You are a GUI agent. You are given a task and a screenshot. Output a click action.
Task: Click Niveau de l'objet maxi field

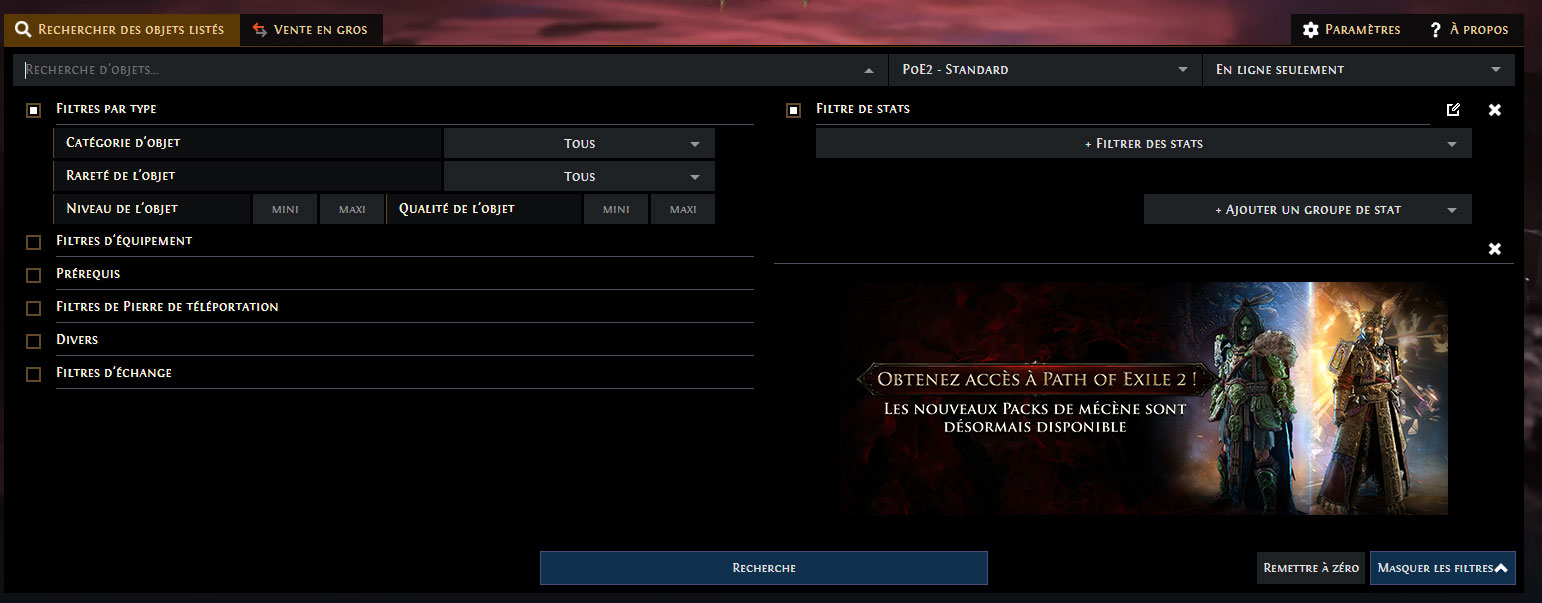point(352,209)
